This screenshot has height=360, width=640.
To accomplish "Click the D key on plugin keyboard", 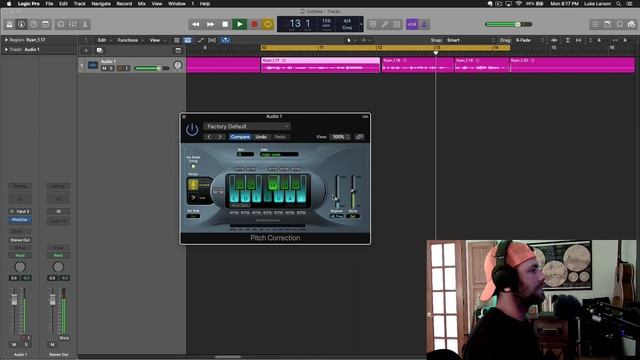I will [245, 198].
